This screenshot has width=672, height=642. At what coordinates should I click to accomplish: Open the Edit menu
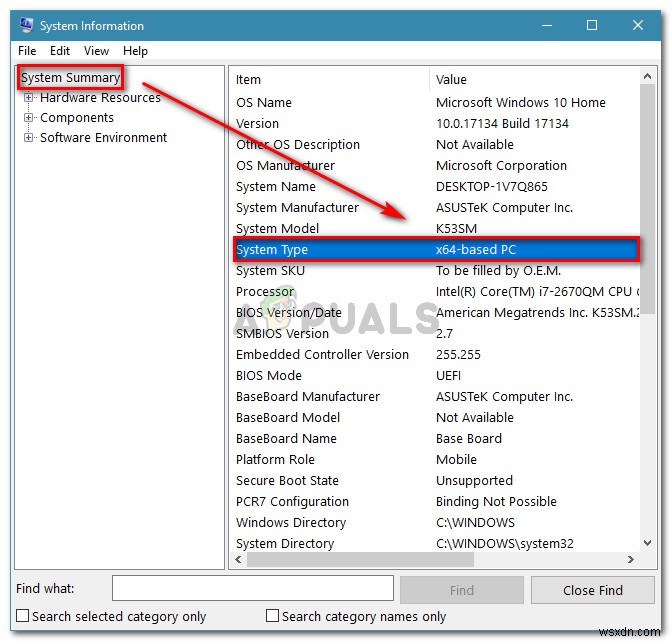(x=60, y=51)
